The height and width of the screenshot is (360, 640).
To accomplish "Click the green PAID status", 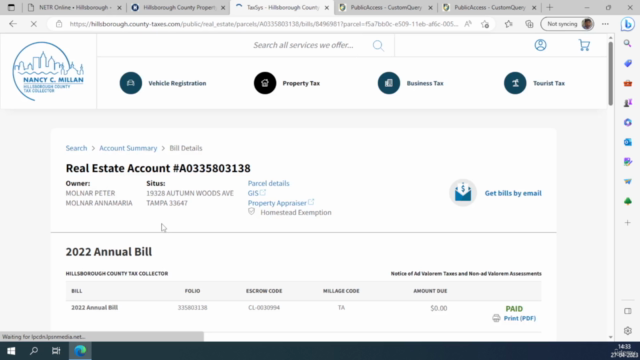I will click(x=514, y=309).
